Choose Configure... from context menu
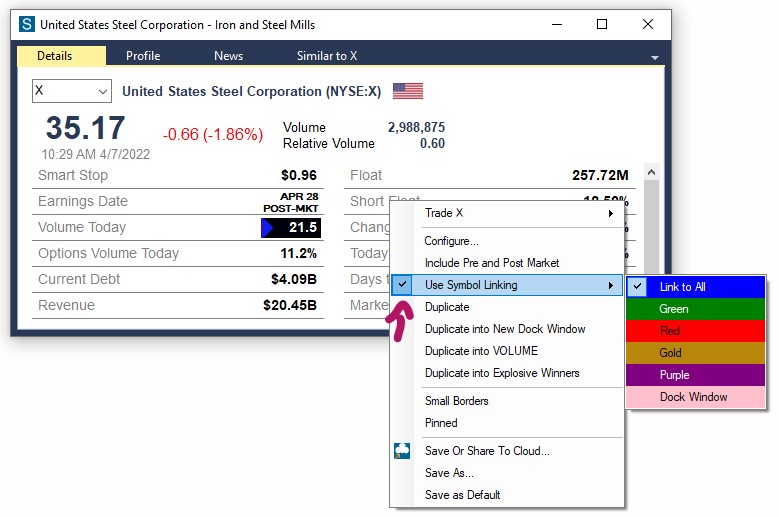 [451, 241]
